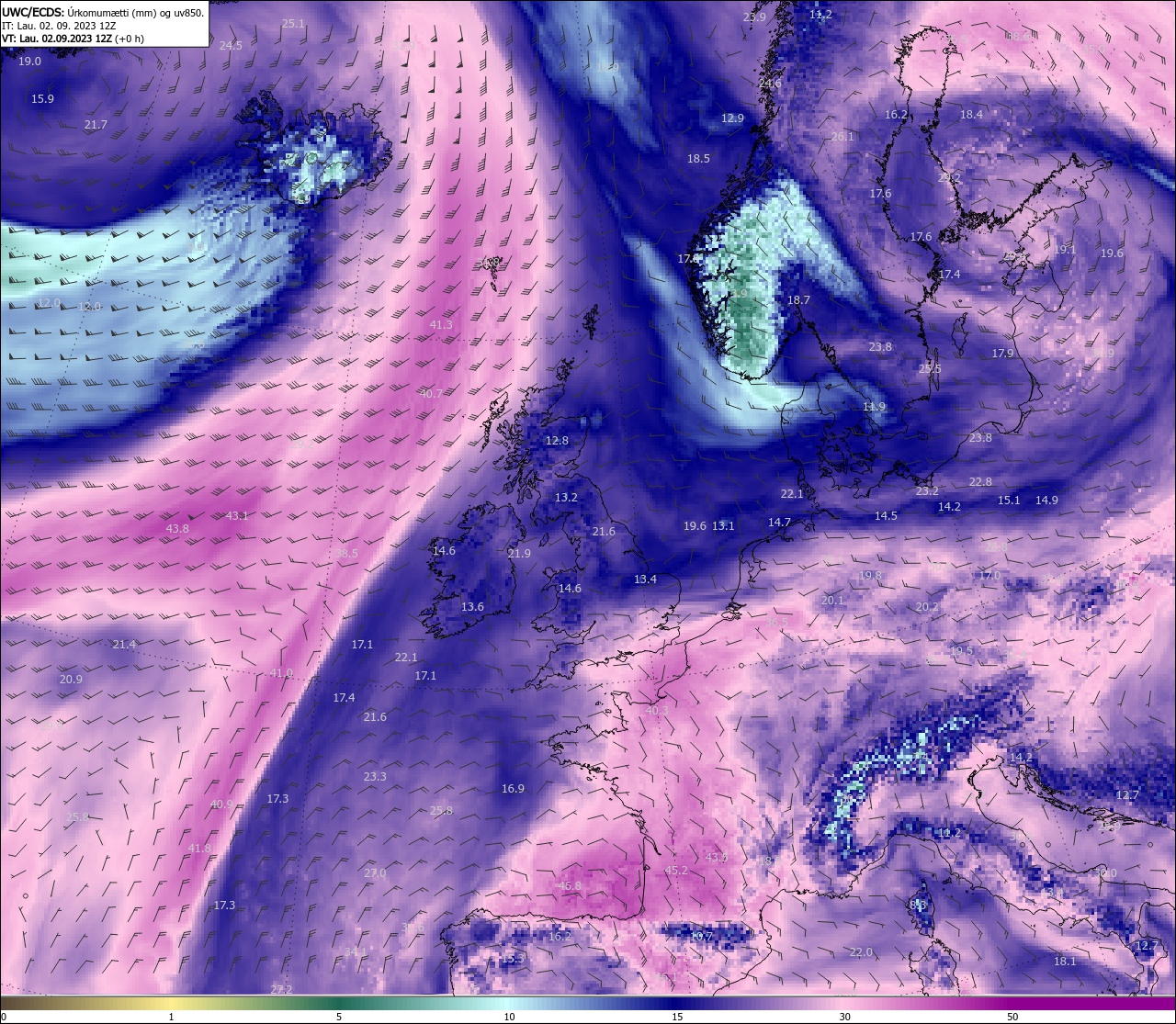Click the value 18.4 over Finland
The width and height of the screenshot is (1176, 1024).
[x=971, y=115]
